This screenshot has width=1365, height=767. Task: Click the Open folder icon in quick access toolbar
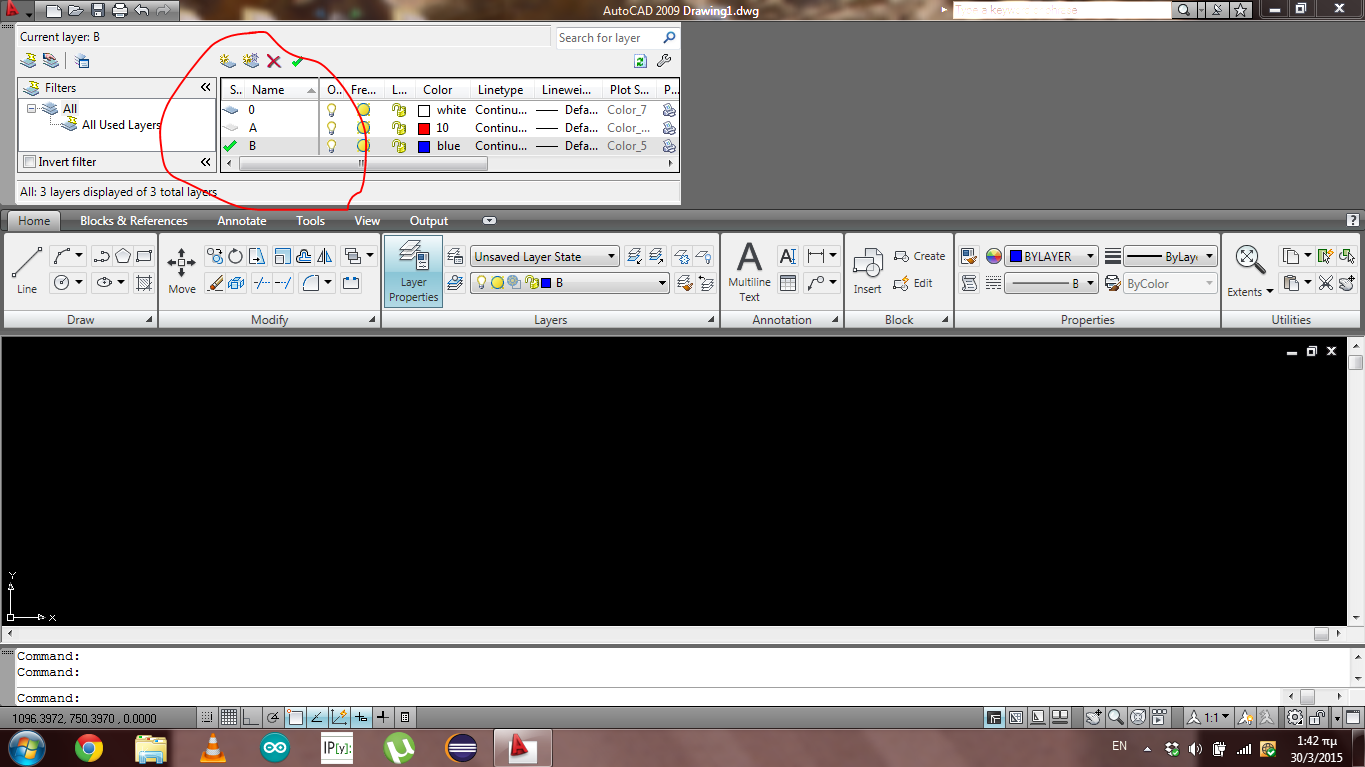pyautogui.click(x=75, y=11)
